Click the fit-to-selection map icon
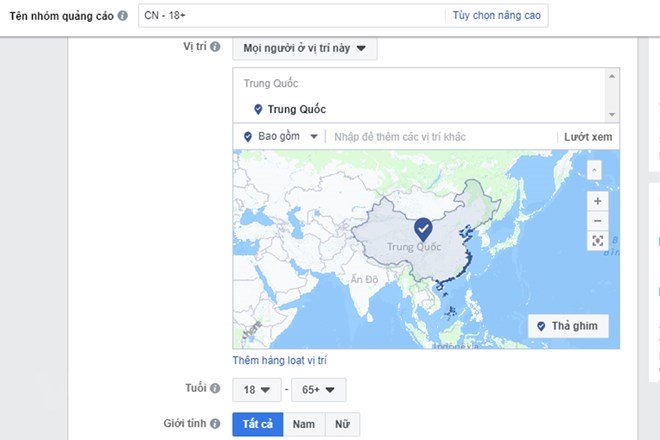Screen dimensions: 660x440 coord(597,241)
